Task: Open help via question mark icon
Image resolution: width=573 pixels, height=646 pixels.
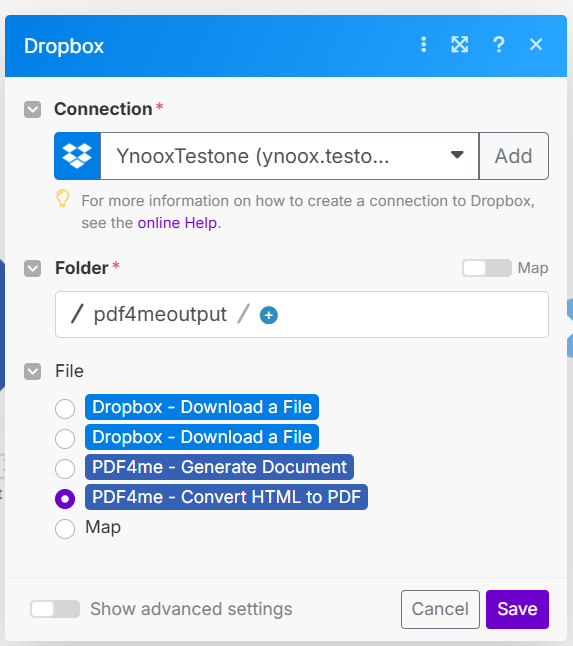Action: (498, 44)
